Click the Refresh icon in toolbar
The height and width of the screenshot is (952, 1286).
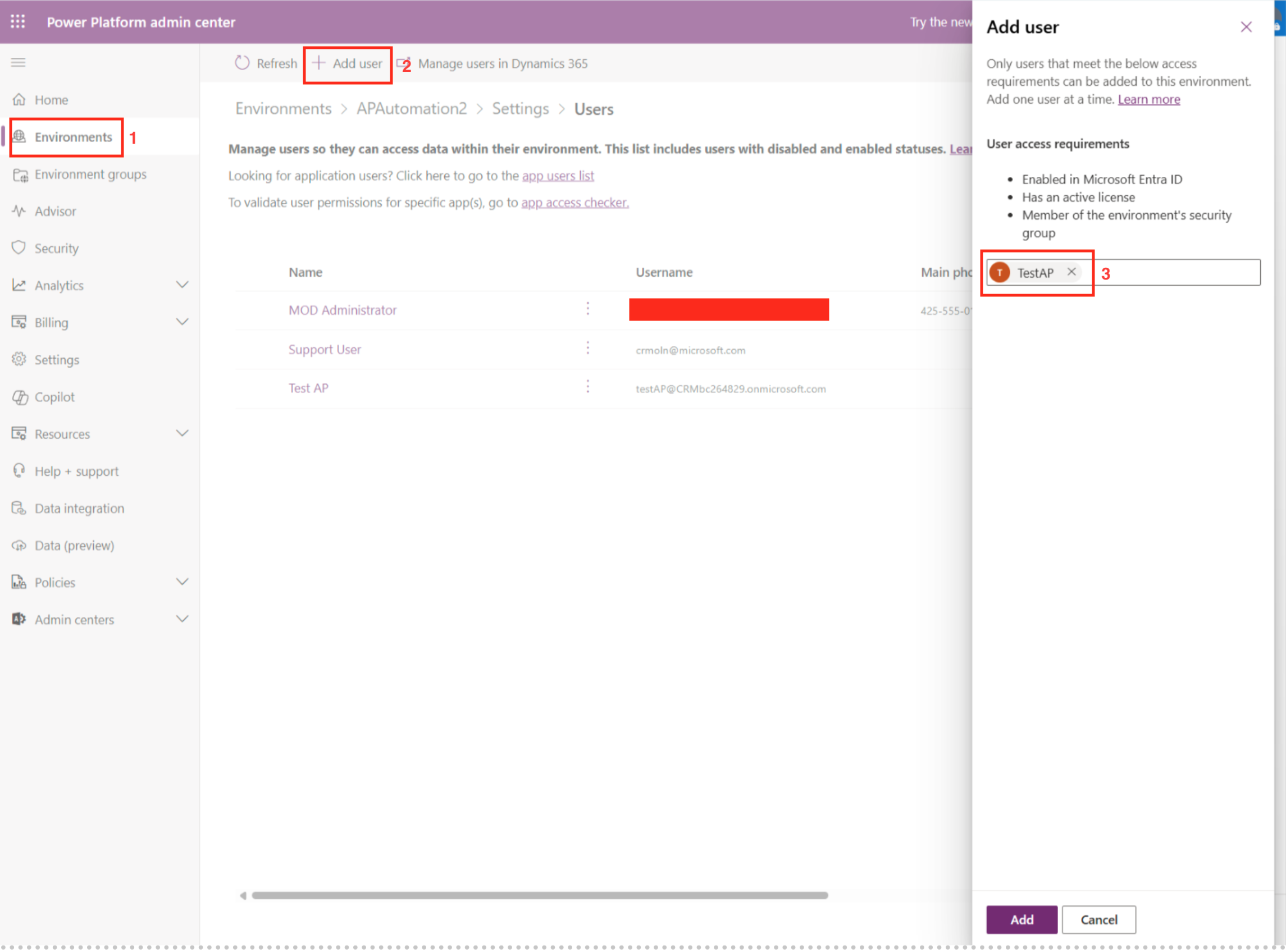tap(242, 63)
